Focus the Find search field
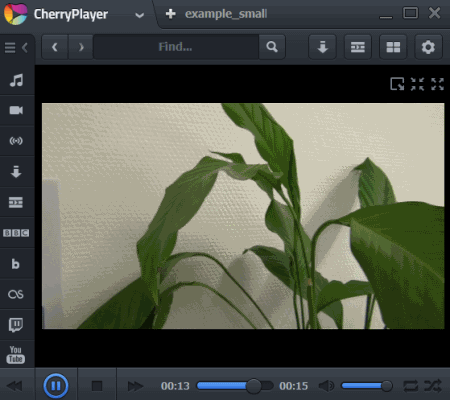 point(176,47)
